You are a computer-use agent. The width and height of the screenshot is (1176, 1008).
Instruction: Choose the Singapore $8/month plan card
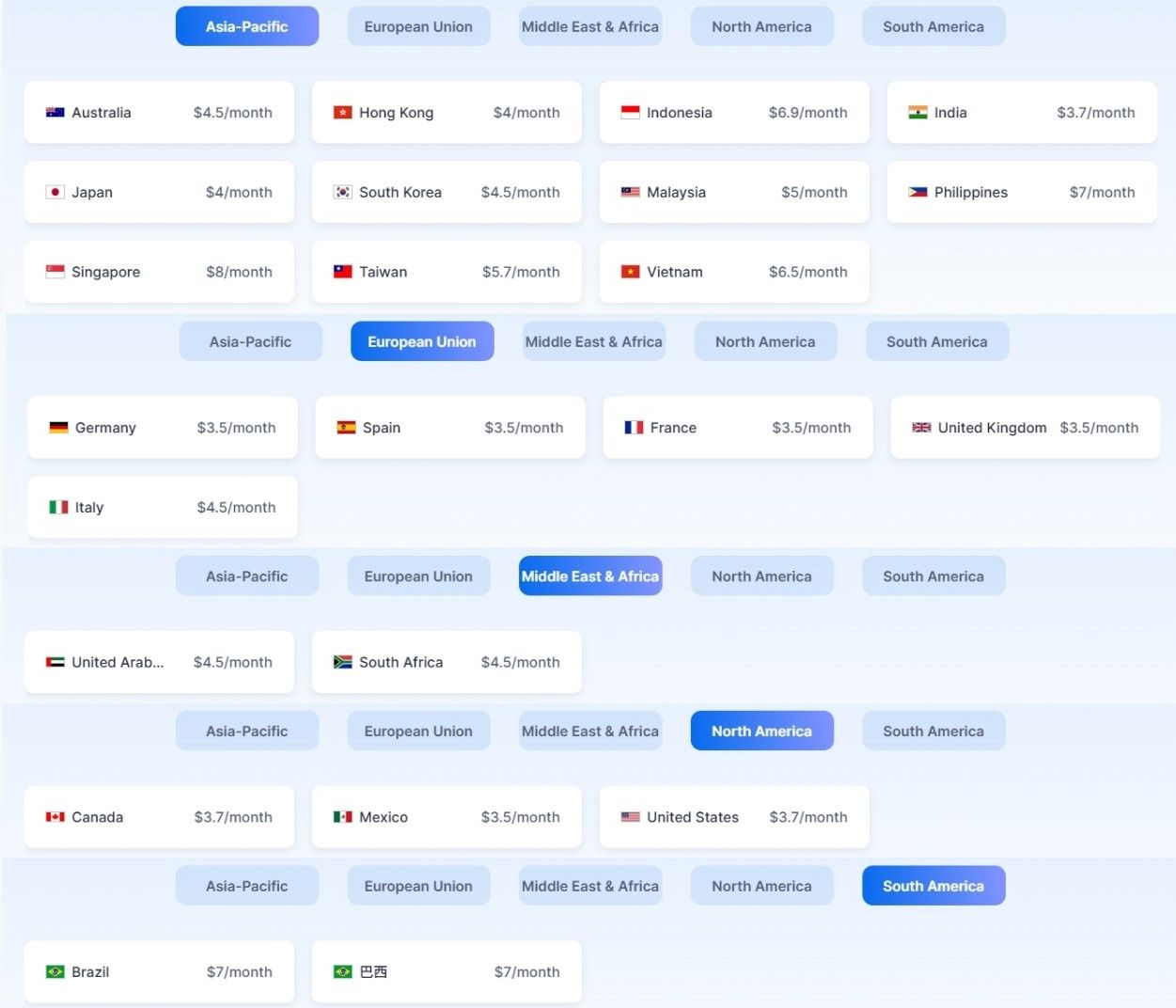click(159, 273)
